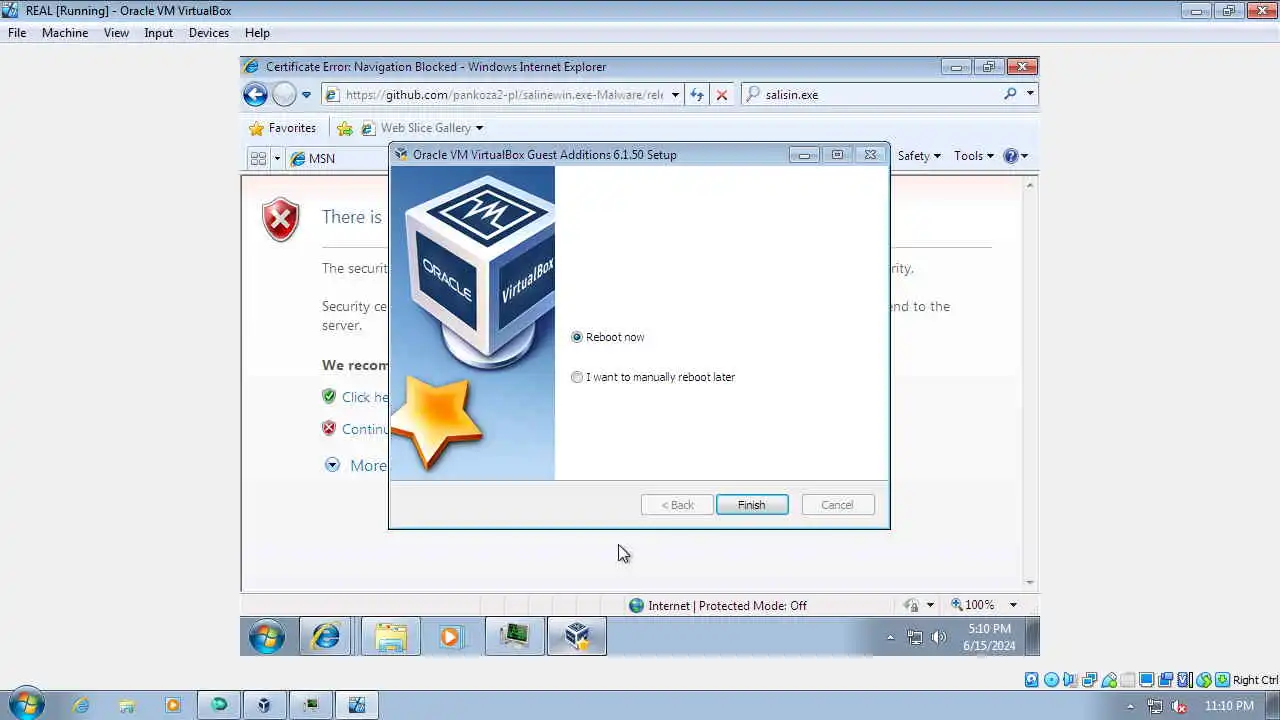Viewport: 1280px width, 720px height.
Task: Click Internet Protected Mode status text
Action: tap(727, 605)
